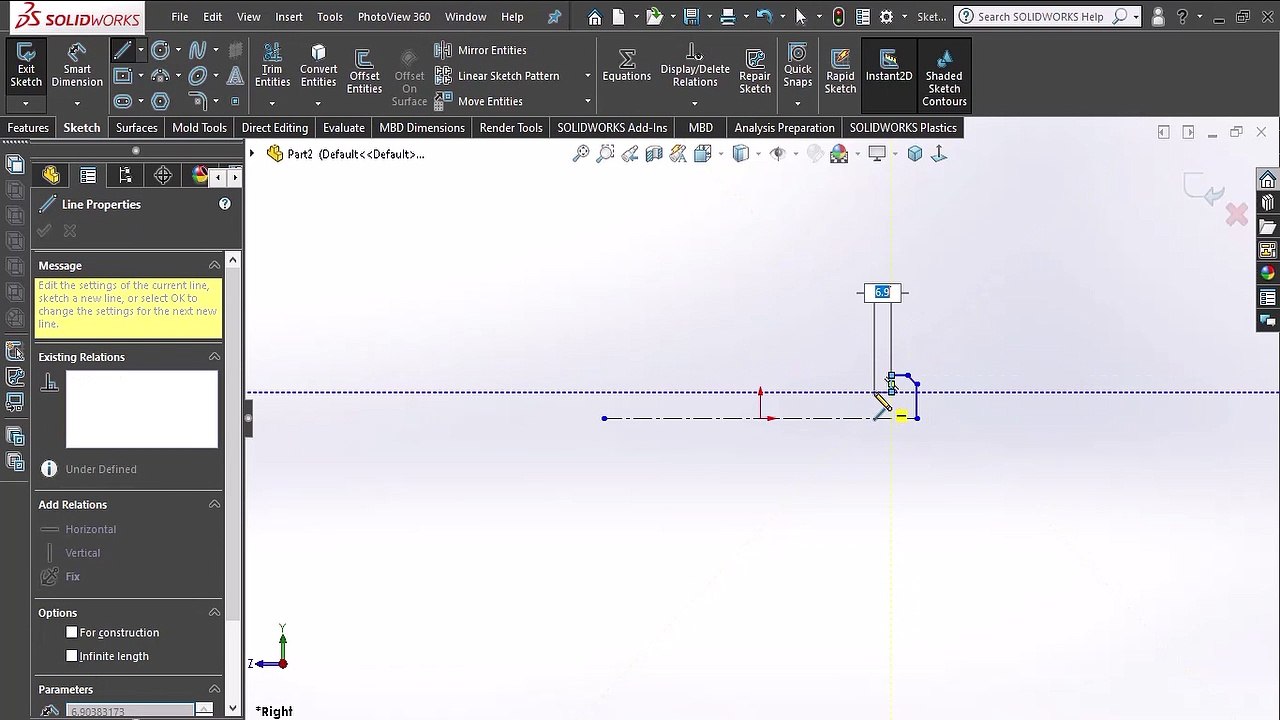Viewport: 1280px width, 720px height.
Task: Add Horizontal relation
Action: pos(79,529)
